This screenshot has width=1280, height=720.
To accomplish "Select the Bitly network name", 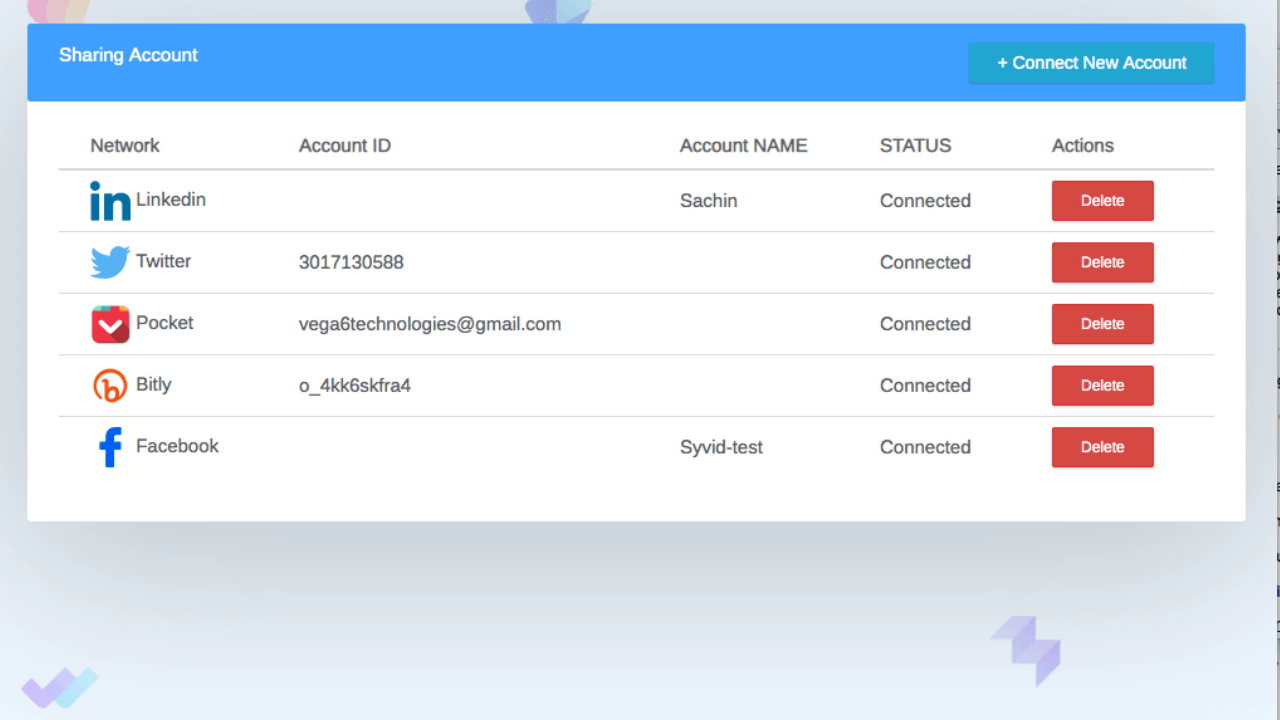I will [x=154, y=385].
